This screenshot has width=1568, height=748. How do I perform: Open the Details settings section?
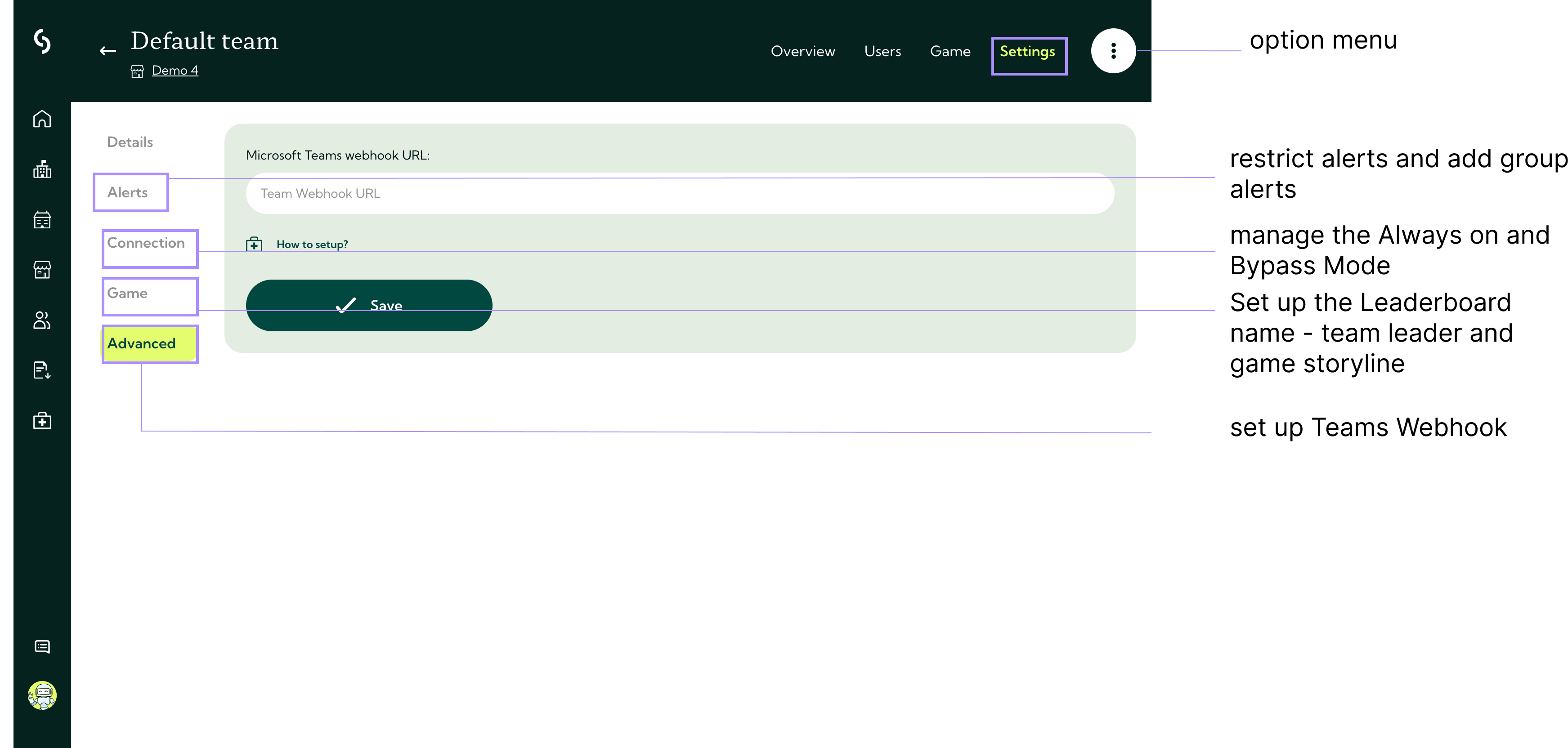point(130,142)
